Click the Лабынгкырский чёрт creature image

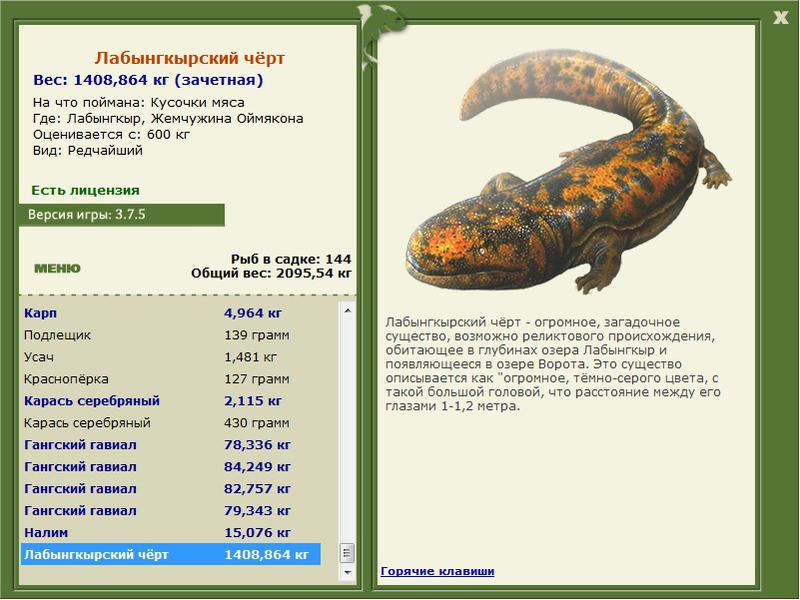click(x=569, y=171)
